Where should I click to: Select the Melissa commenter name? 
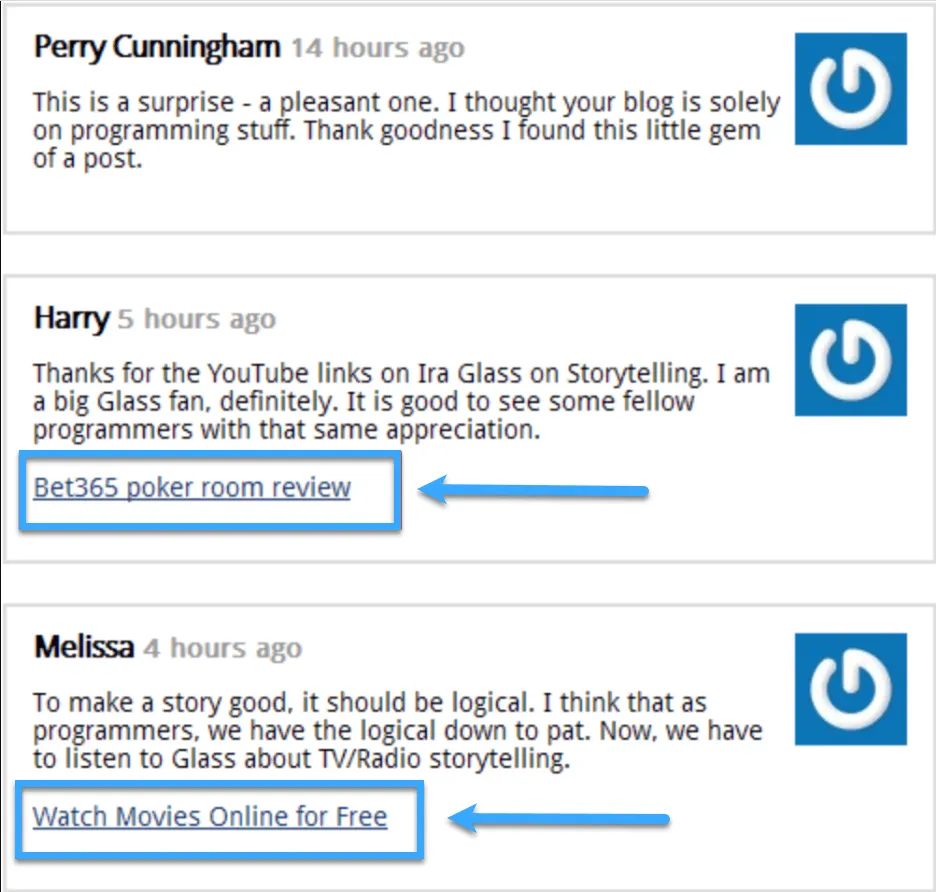[84, 647]
